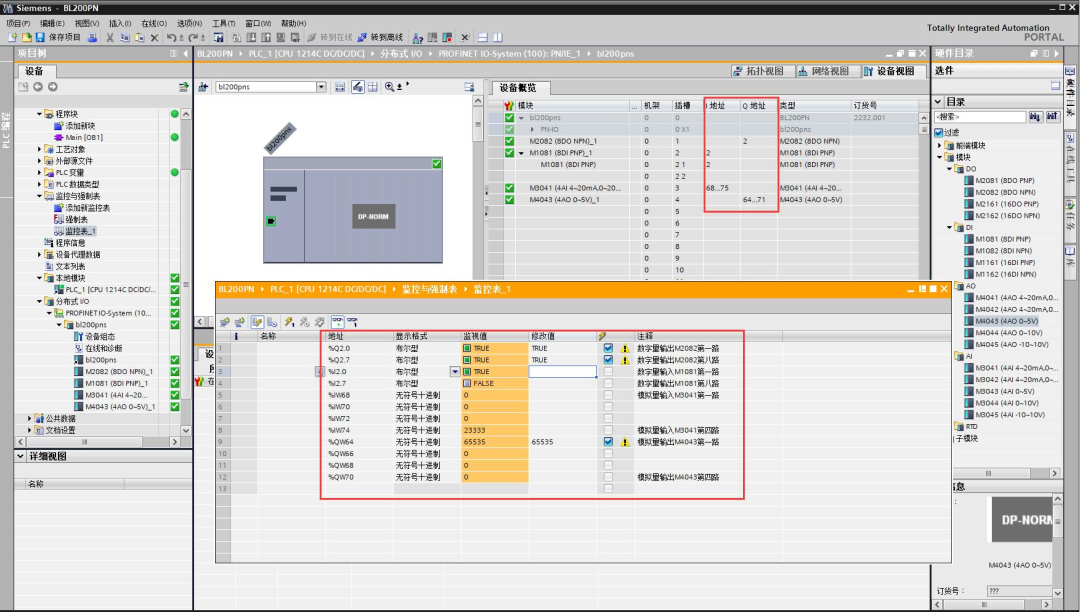This screenshot has height=612, width=1080.
Task: Open the 在线(O) menu
Action: (154, 23)
